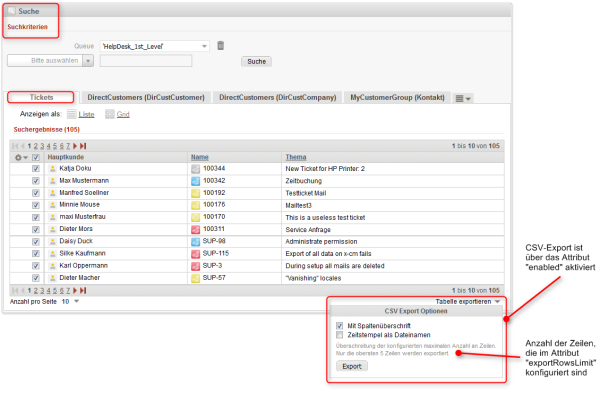This screenshot has width=600, height=393.
Task: Go to page 2 in top pagination
Action: click(x=36, y=146)
